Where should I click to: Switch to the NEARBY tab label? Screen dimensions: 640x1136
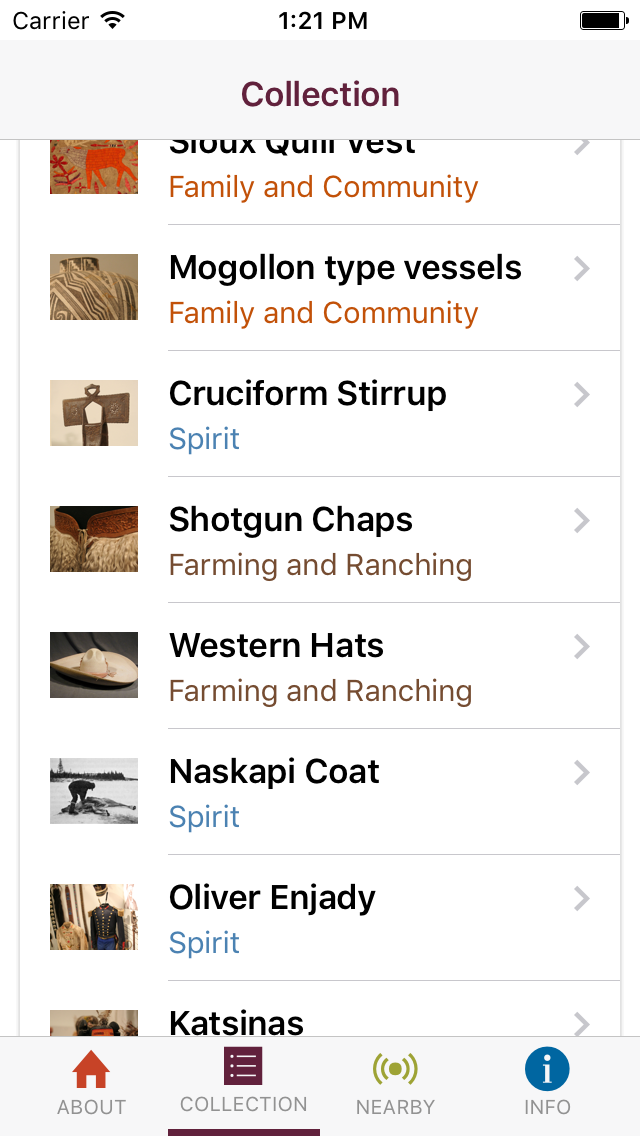point(395,1107)
